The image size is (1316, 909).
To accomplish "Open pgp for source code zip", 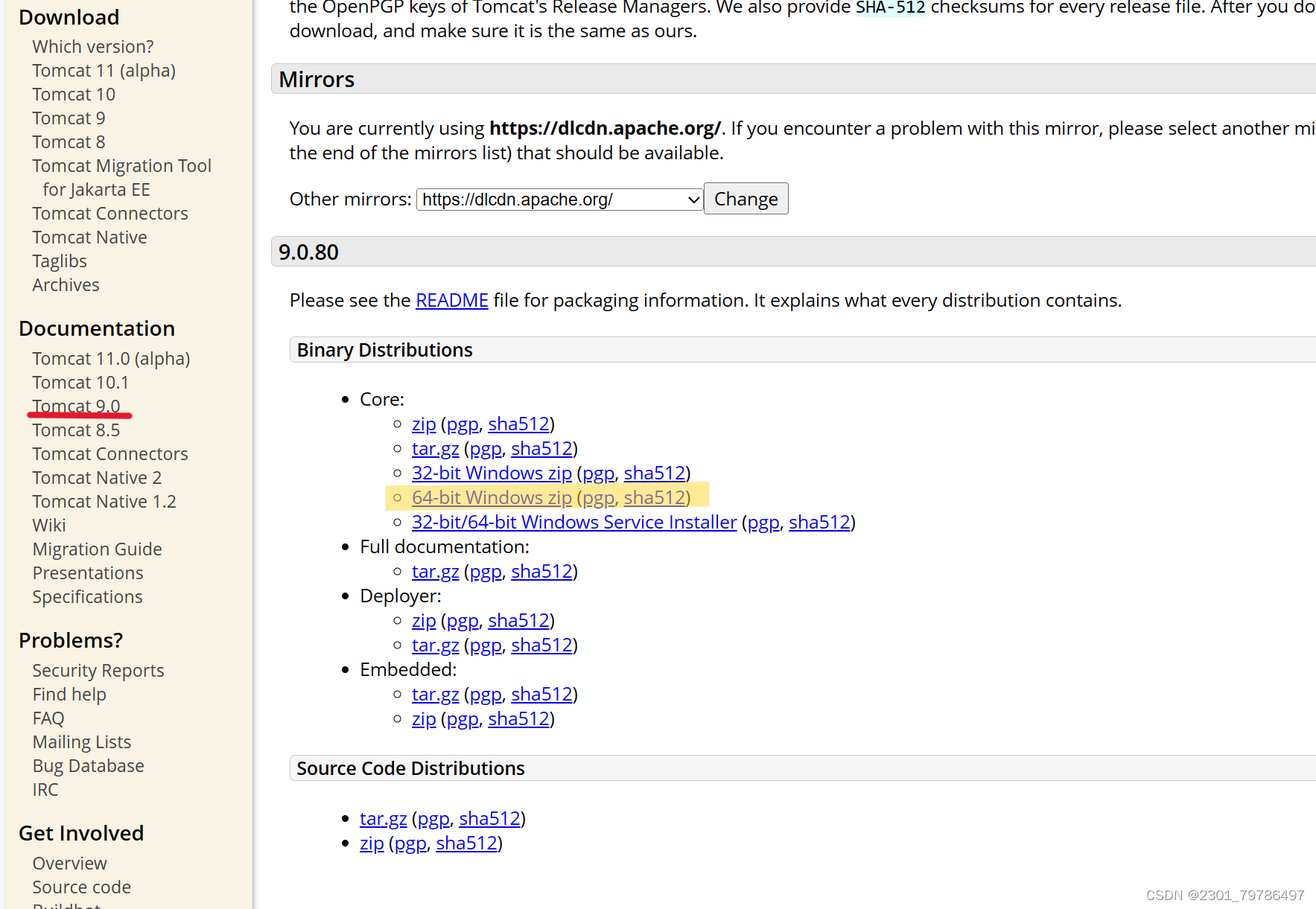I will click(410, 843).
